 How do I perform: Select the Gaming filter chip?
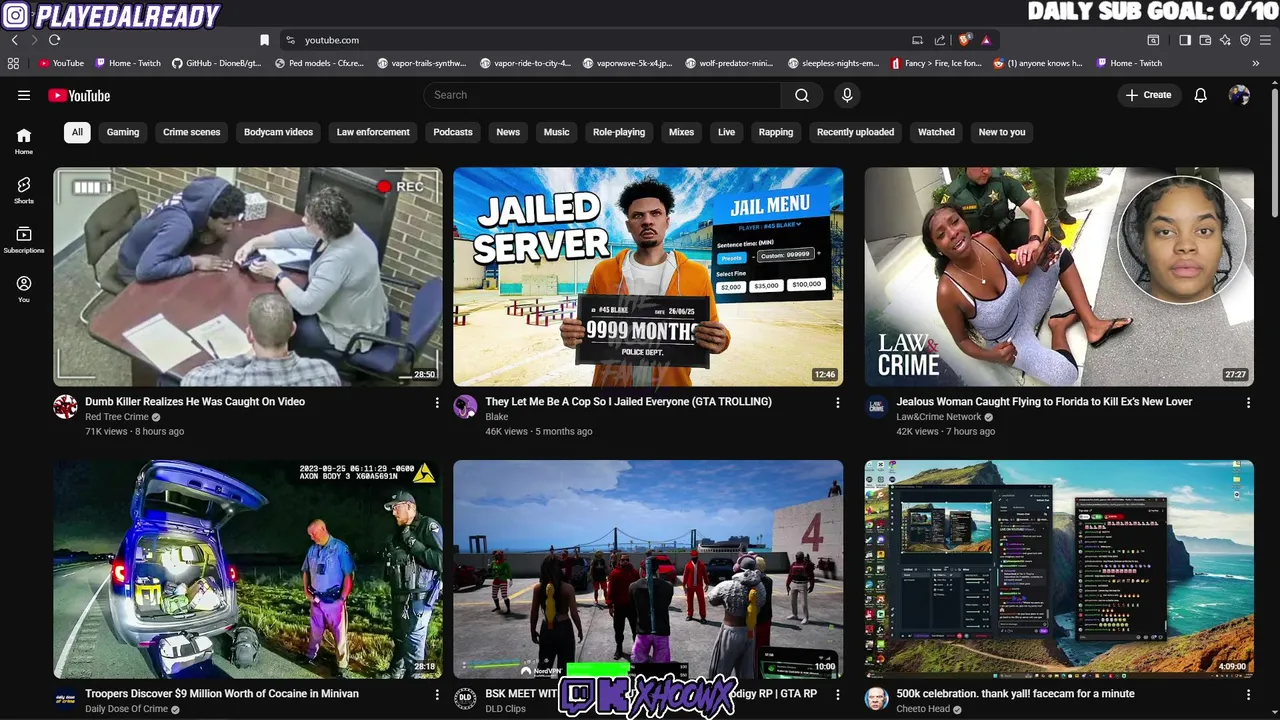[x=123, y=132]
